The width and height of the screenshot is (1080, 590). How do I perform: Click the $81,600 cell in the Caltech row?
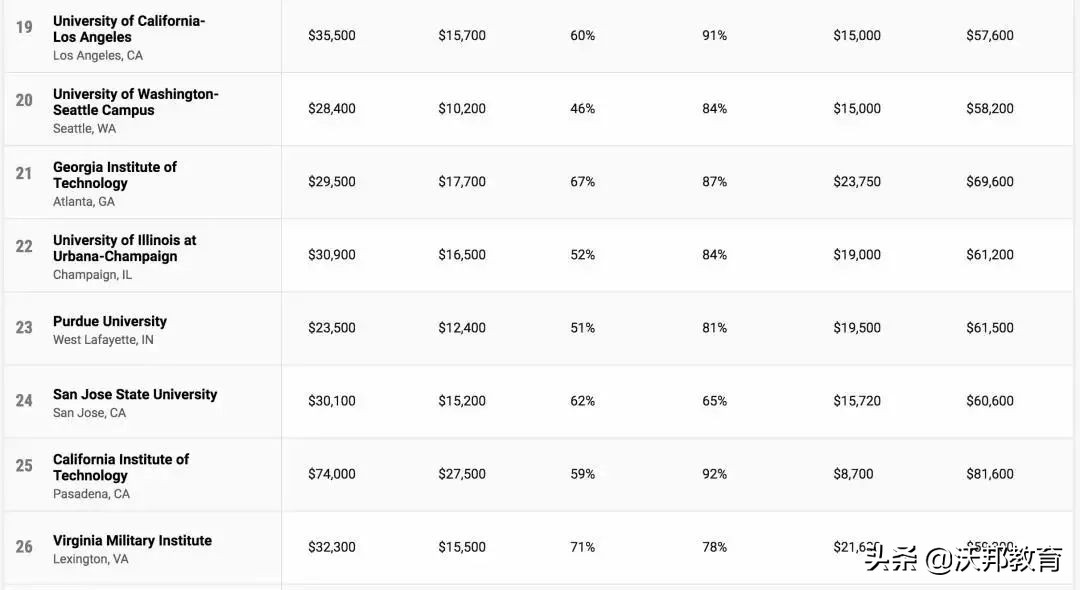989,474
